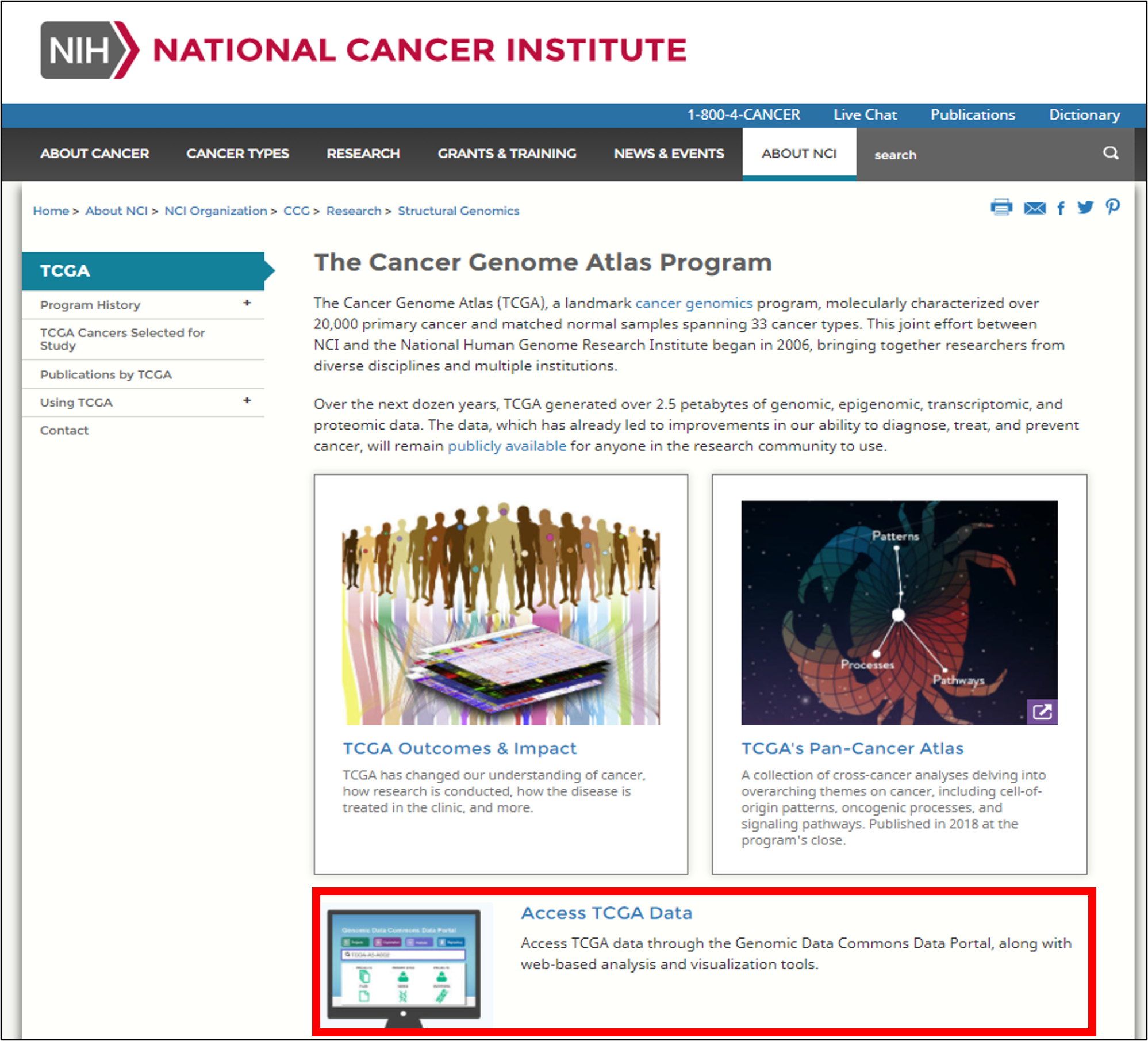The width and height of the screenshot is (1148, 1041).
Task: Open TCGA's Pan-Cancer Atlas title link
Action: point(852,748)
